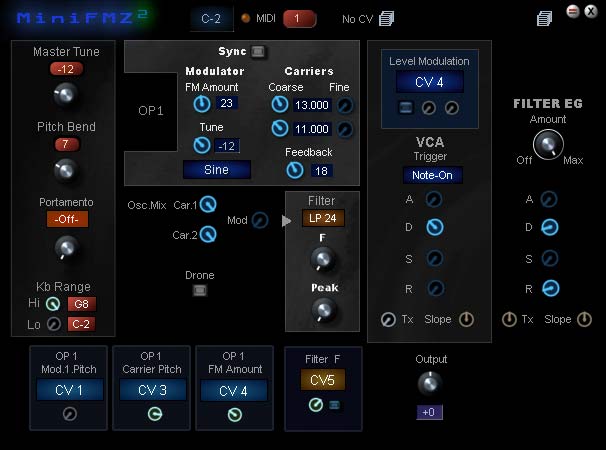The width and height of the screenshot is (606, 450).
Task: Click the Pitch Bend 7 value
Action: [x=66, y=144]
